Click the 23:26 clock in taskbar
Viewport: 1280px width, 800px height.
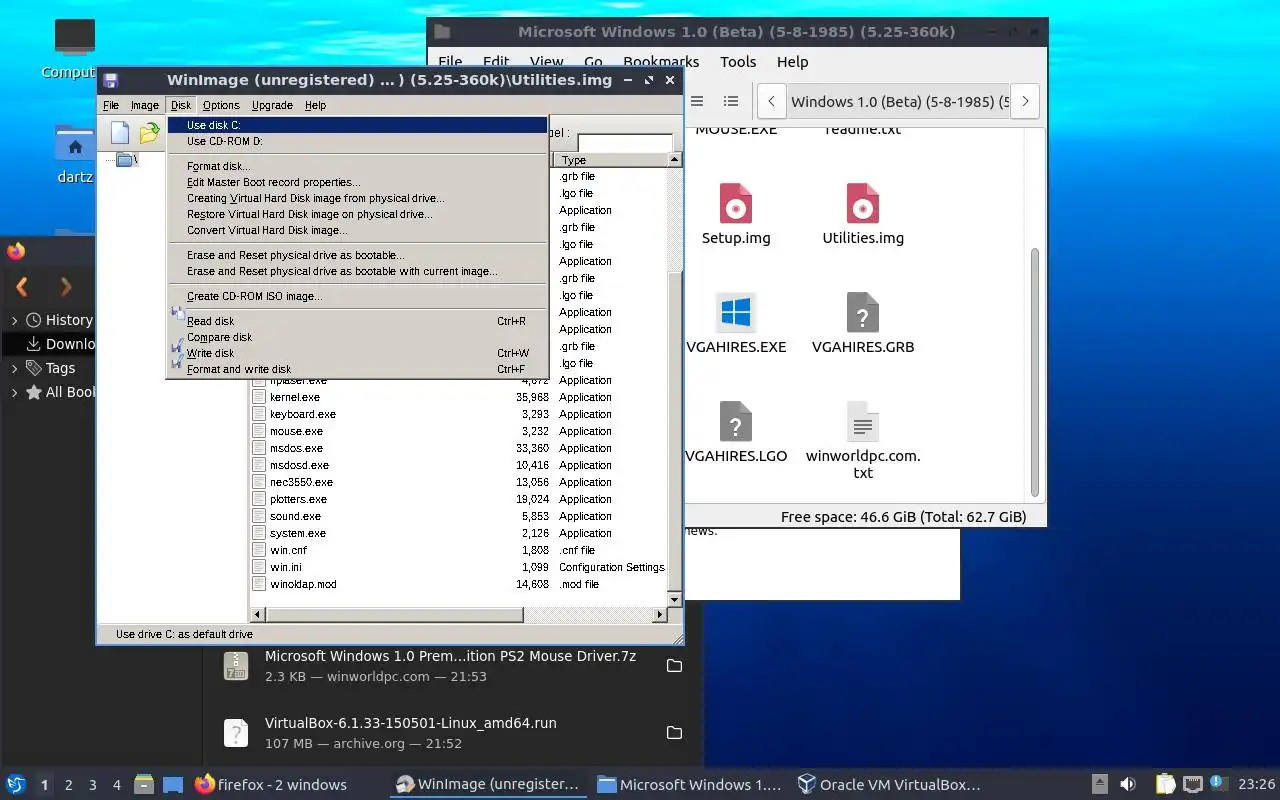1256,785
